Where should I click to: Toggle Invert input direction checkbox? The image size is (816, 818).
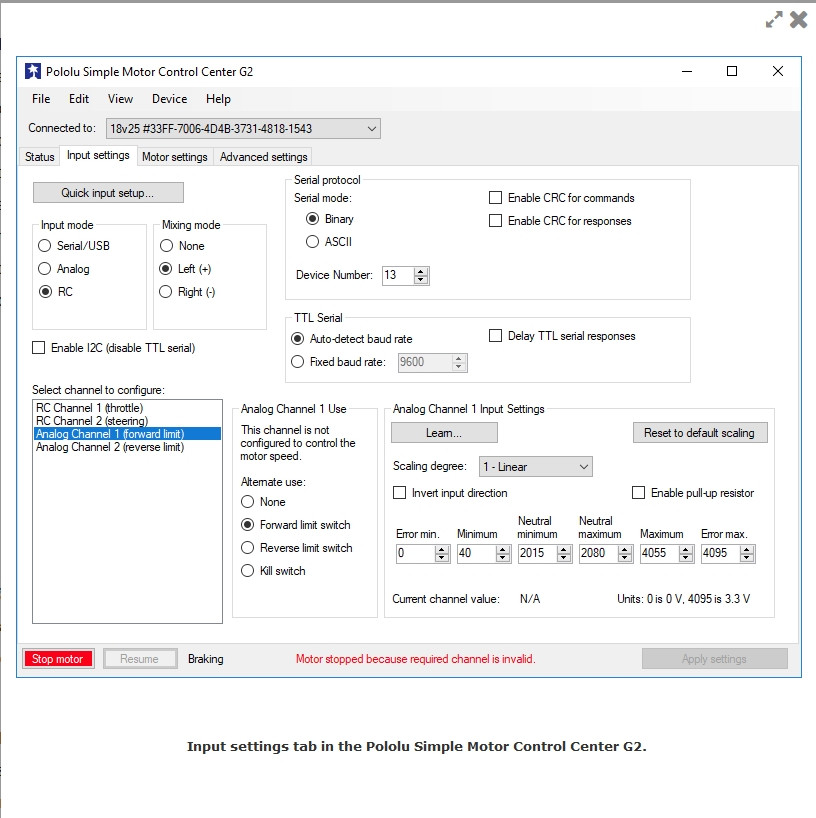tap(401, 493)
